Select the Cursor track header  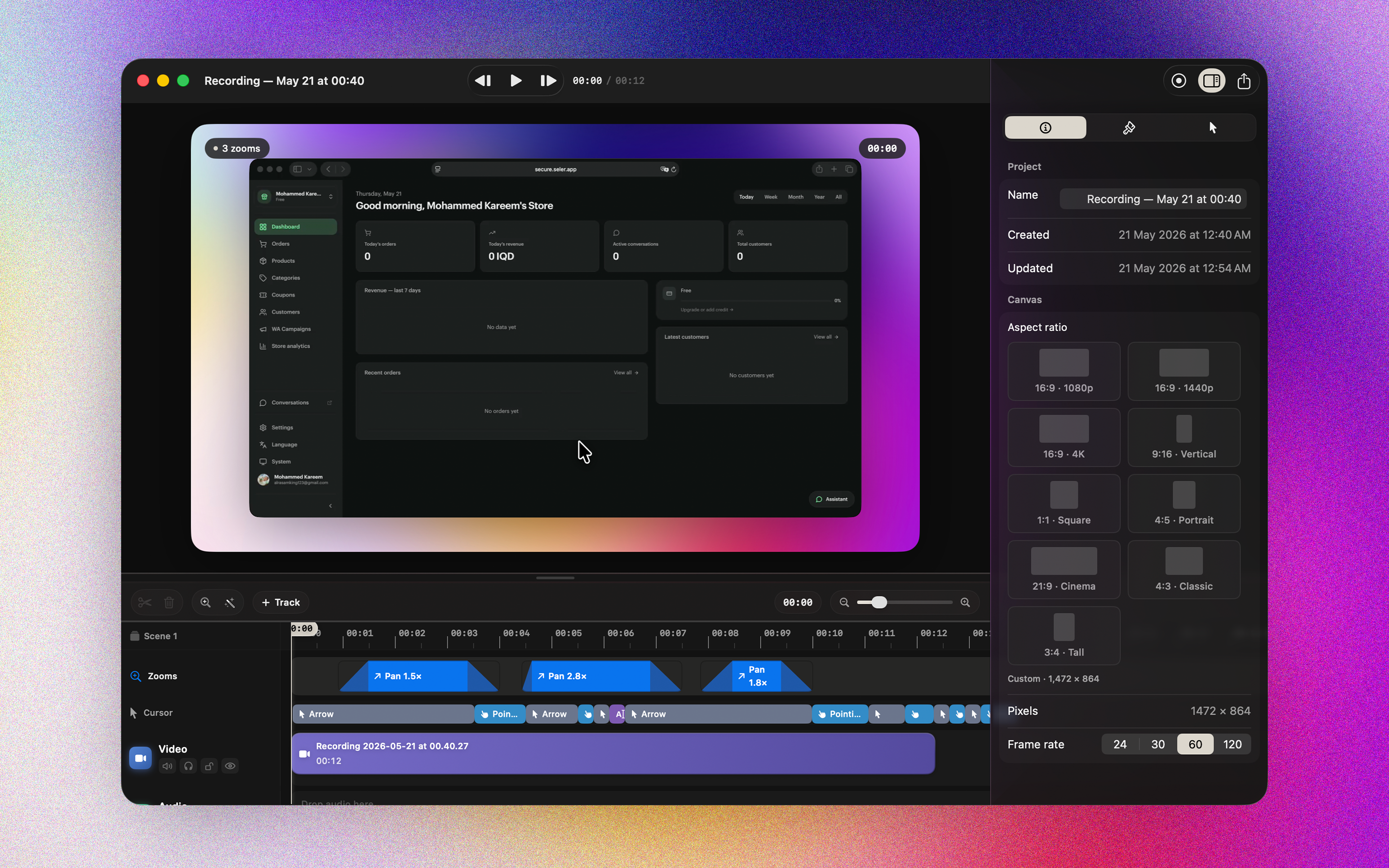201,712
